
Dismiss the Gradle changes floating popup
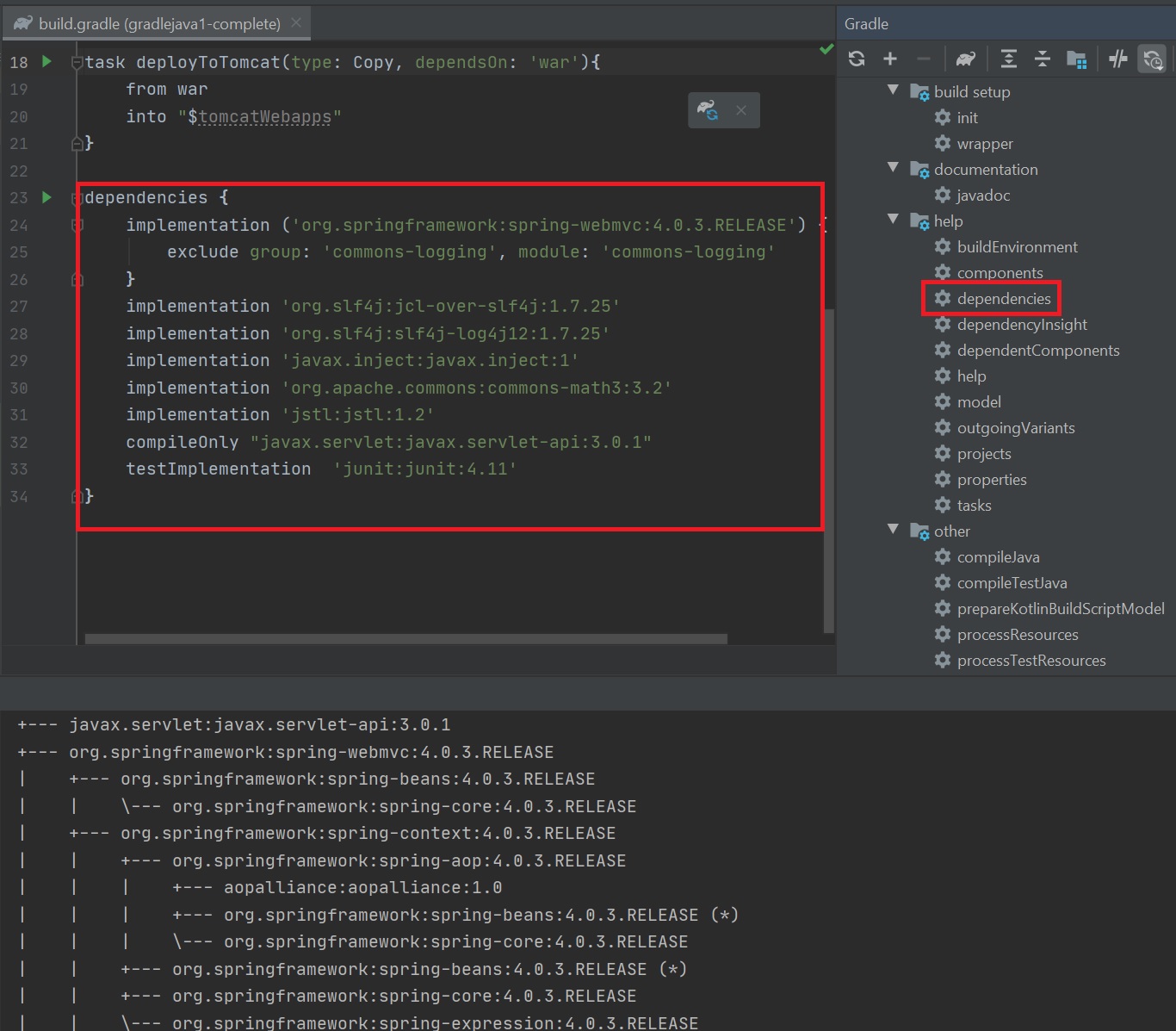741,110
